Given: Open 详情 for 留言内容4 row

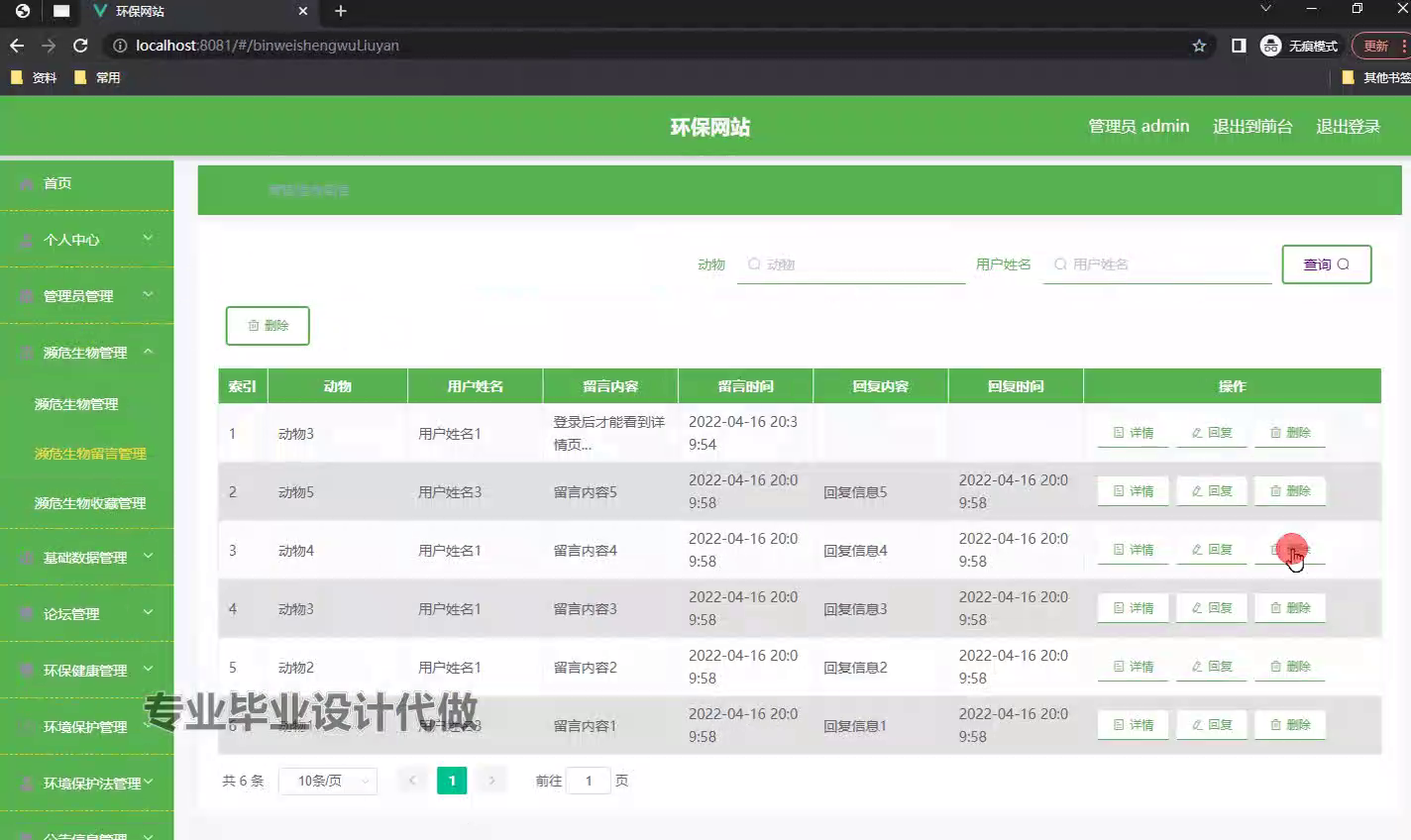Looking at the screenshot, I should [x=1133, y=550].
